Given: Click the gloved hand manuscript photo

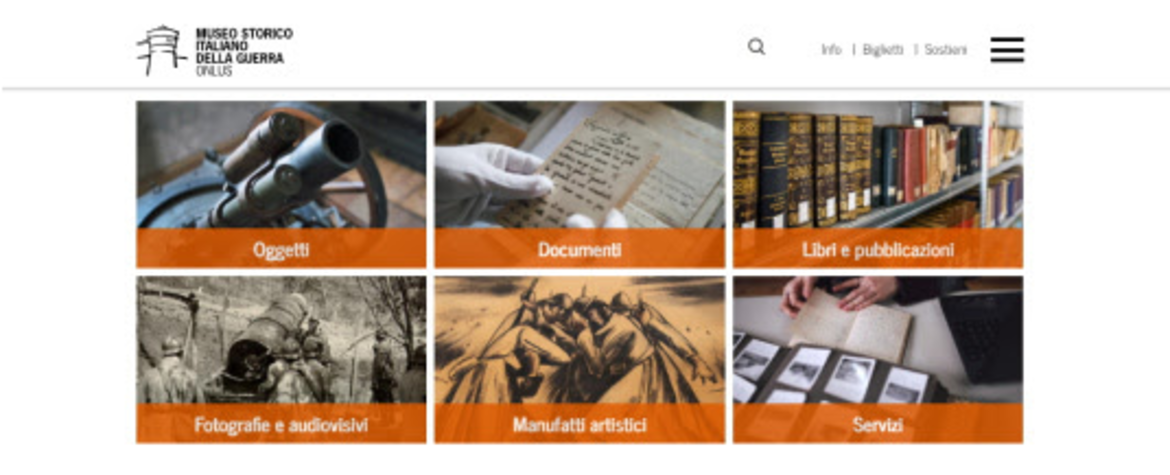Looking at the screenshot, I should coord(580,165).
